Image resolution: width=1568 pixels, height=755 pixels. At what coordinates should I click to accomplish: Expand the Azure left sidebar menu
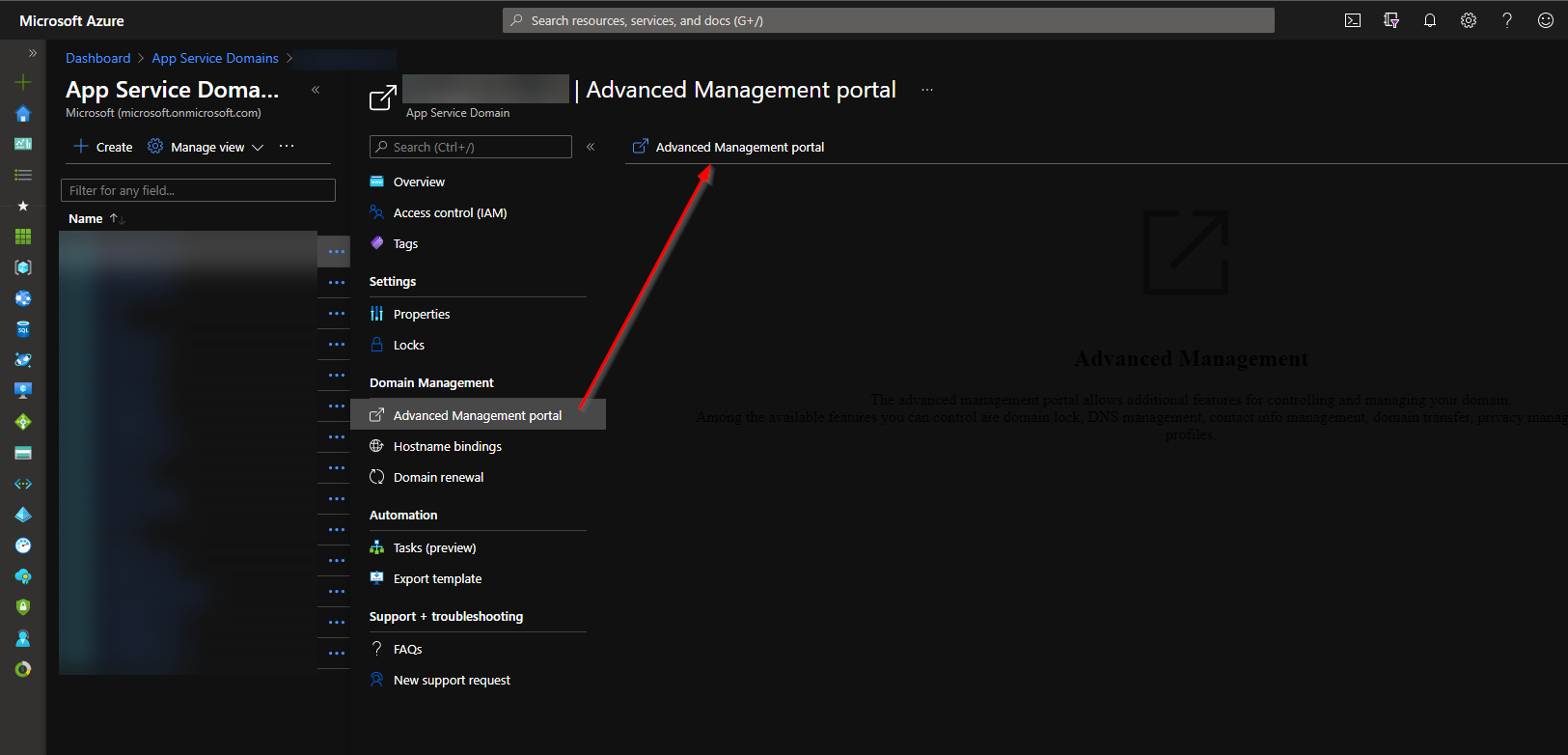point(32,53)
